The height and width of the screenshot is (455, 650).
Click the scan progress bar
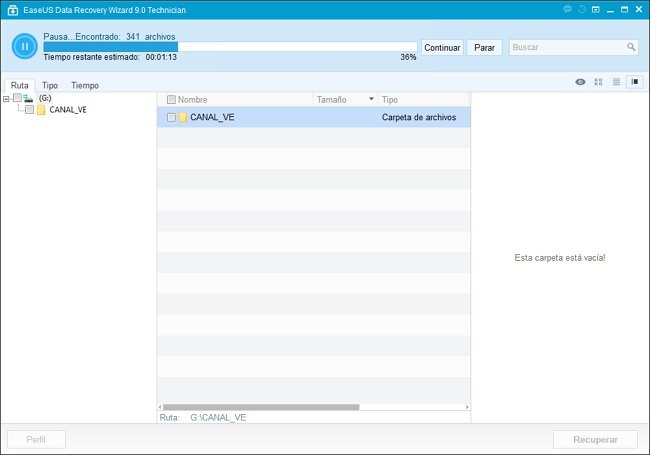(230, 47)
